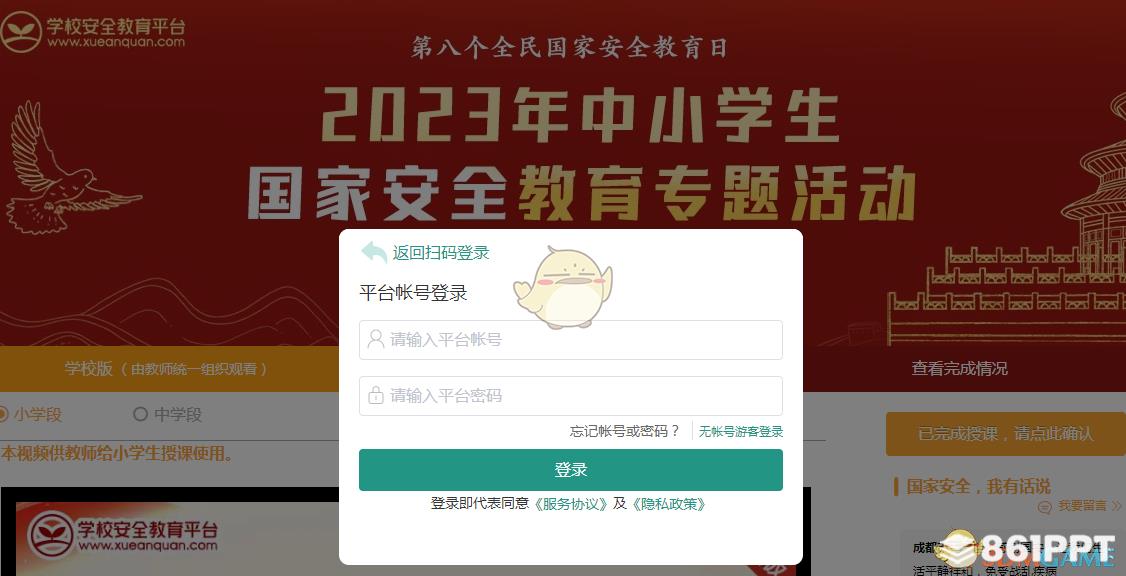Viewport: 1126px width, 576px height.
Task: Click the 我要留言 speech bubble icon
Action: click(1045, 506)
